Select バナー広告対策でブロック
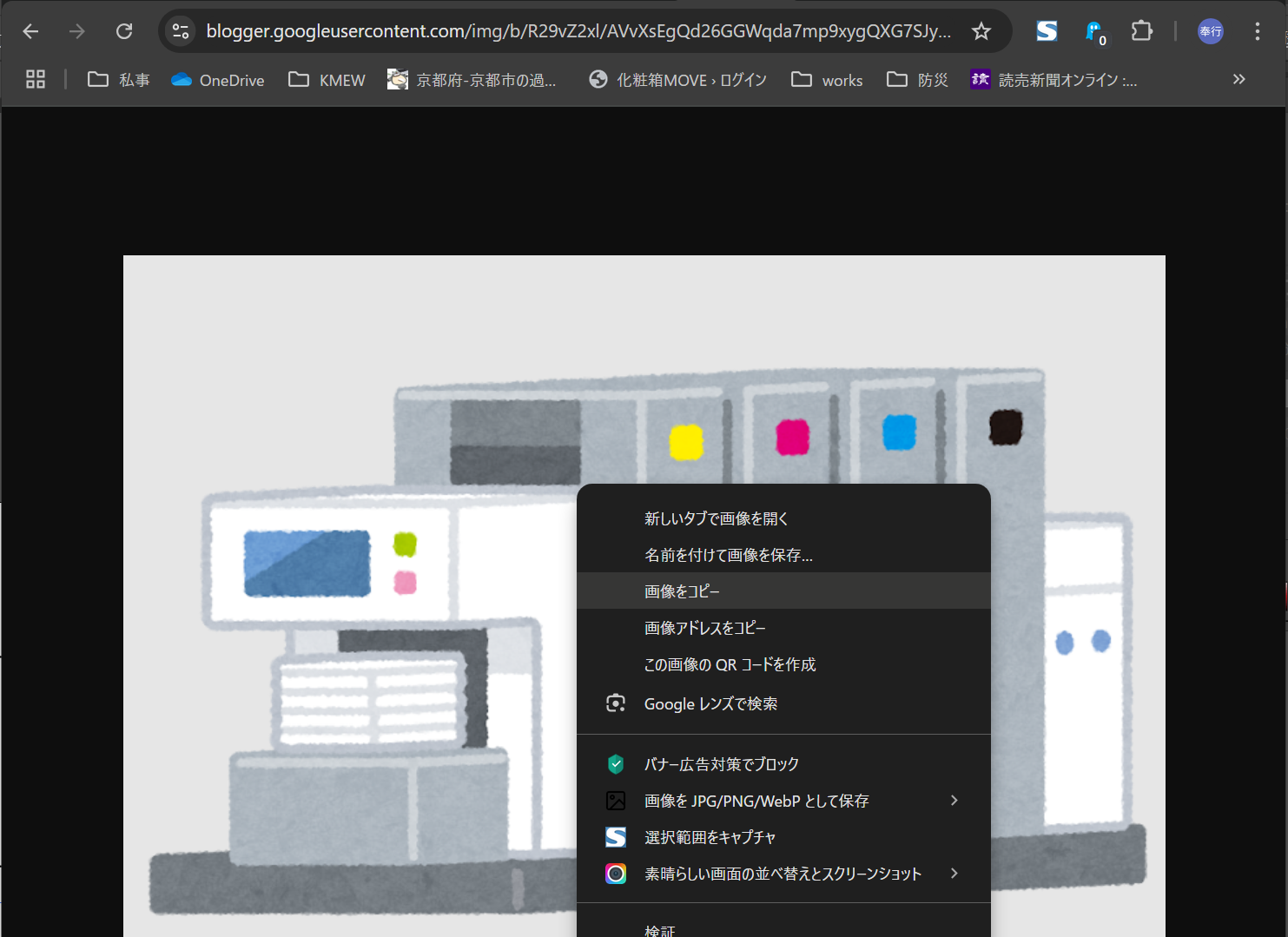This screenshot has width=1288, height=937. pyautogui.click(x=783, y=764)
